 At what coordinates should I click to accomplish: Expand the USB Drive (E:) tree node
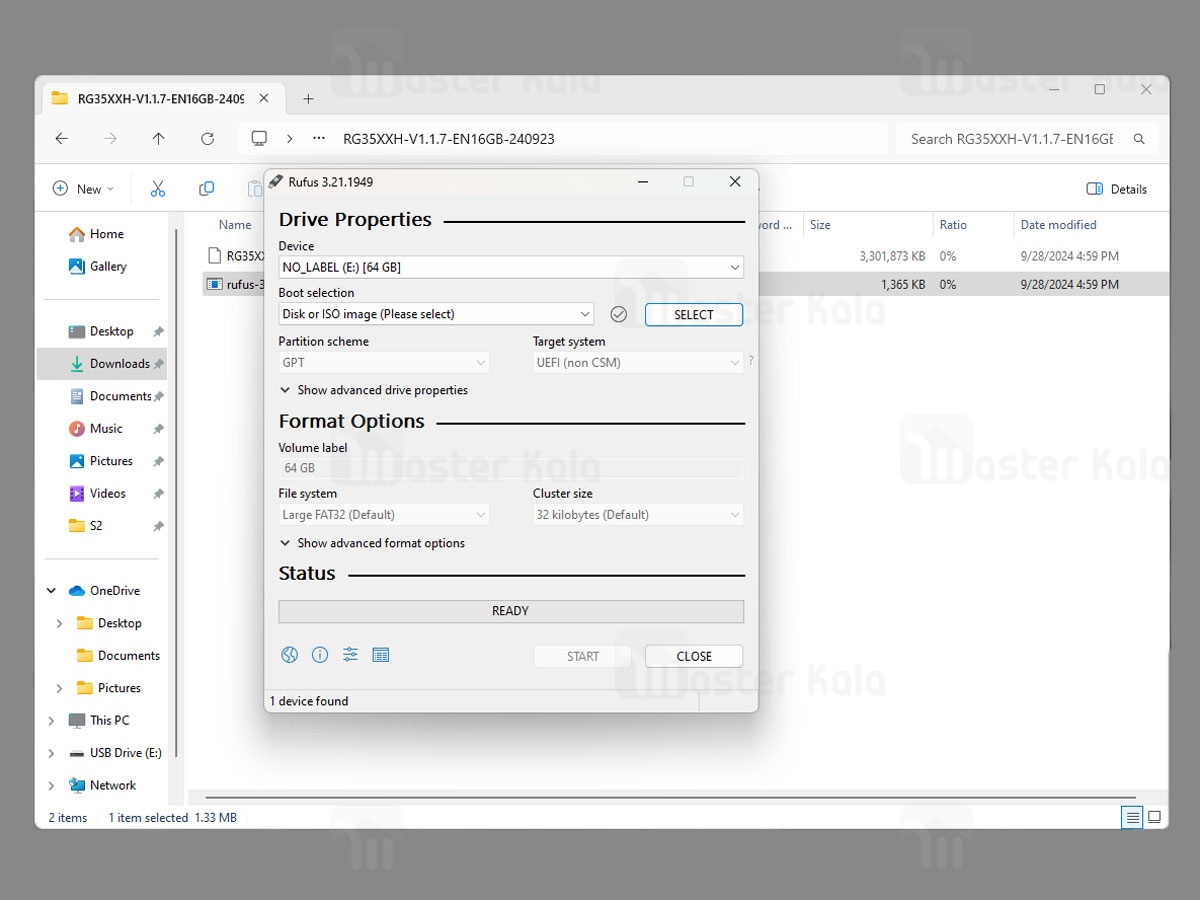pyautogui.click(x=52, y=753)
